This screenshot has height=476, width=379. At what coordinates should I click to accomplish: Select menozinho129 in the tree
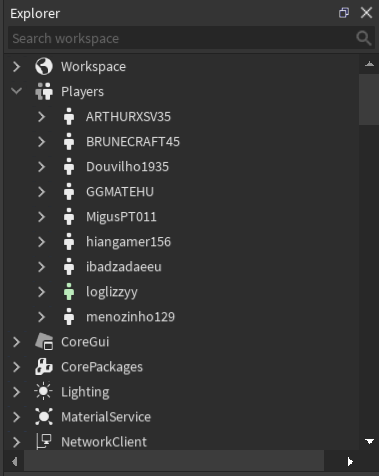click(130, 317)
